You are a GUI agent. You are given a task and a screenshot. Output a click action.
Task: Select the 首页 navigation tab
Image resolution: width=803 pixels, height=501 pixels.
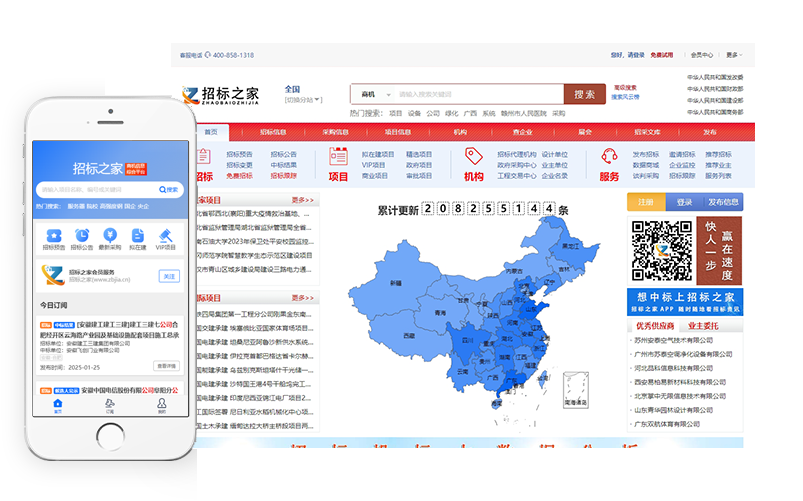coord(210,132)
